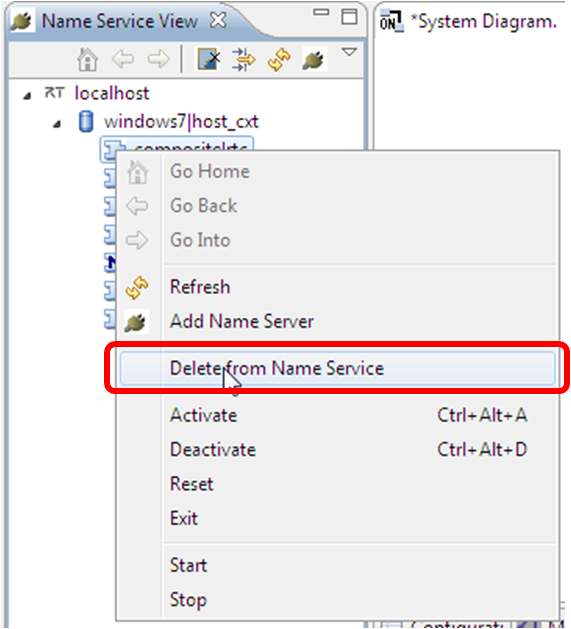Click Delete from Name Service
Viewport: 571px width, 629px height.
(x=337, y=368)
